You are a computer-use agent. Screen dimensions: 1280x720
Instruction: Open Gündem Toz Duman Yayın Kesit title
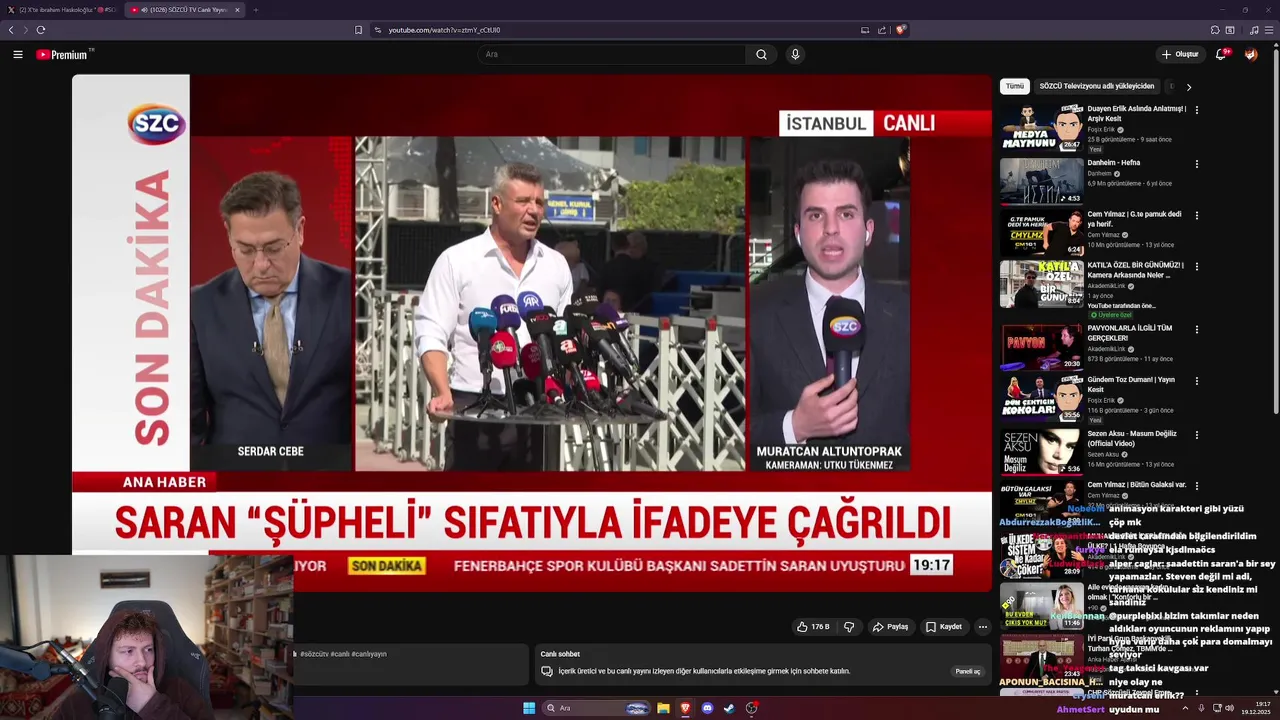click(x=1131, y=385)
